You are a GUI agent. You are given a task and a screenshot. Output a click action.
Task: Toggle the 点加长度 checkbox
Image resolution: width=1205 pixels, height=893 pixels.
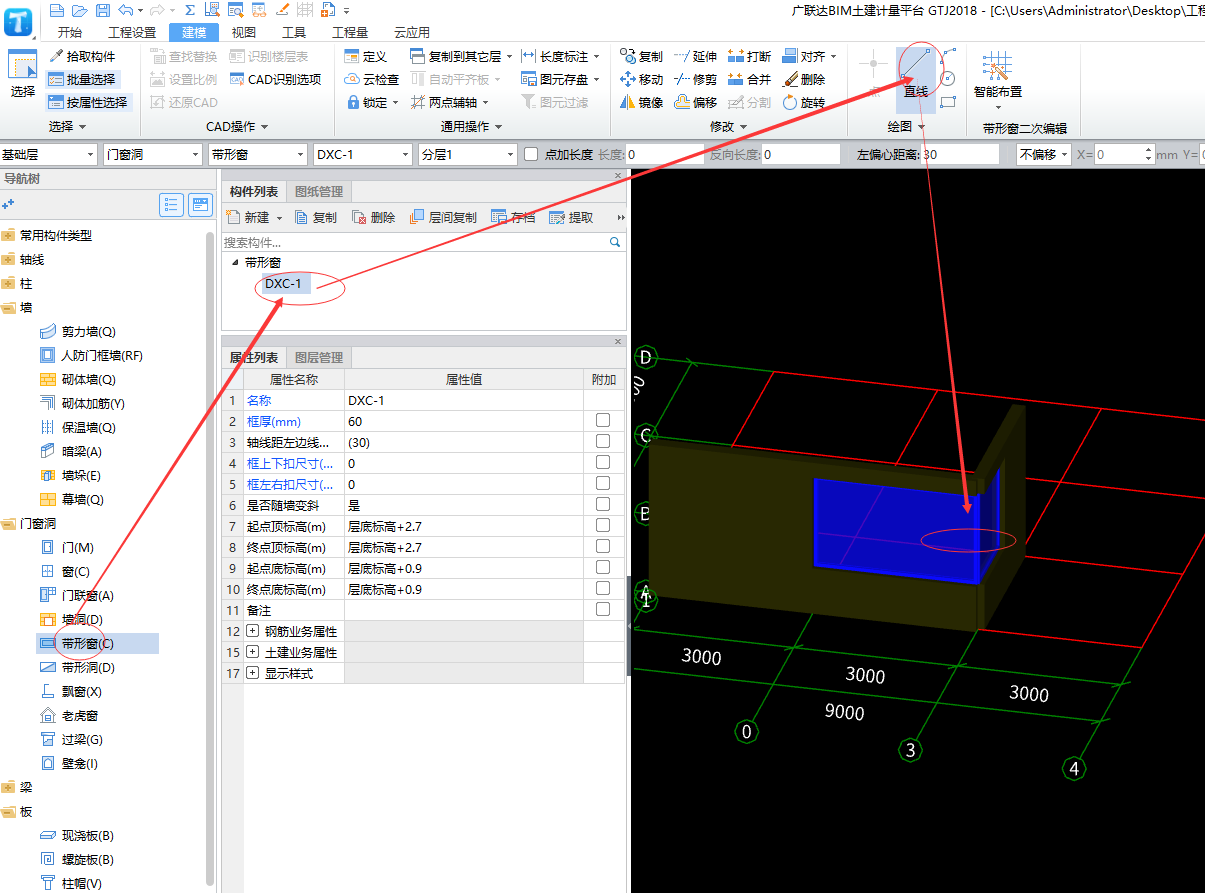coord(531,154)
